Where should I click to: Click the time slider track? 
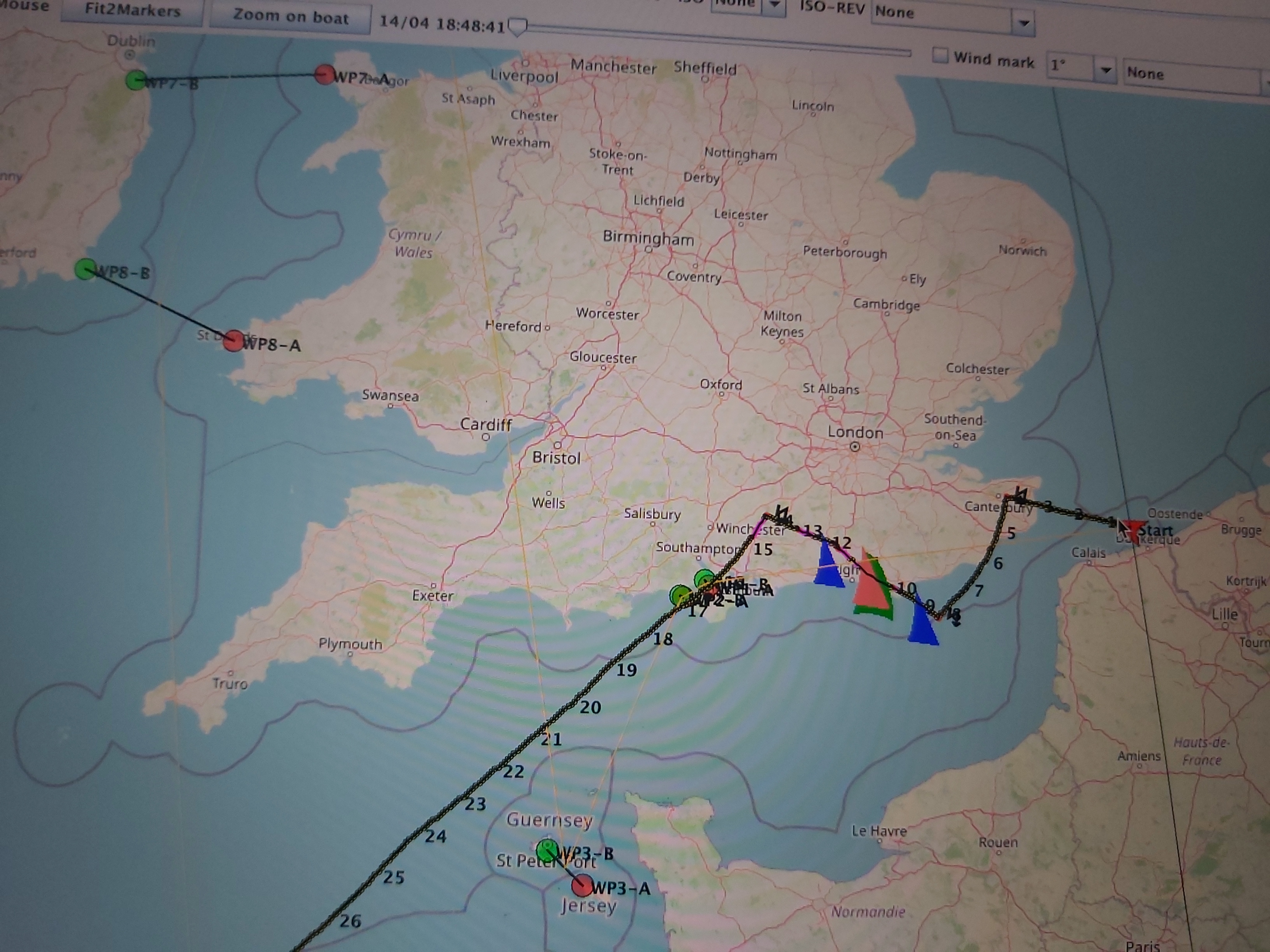pos(715,39)
